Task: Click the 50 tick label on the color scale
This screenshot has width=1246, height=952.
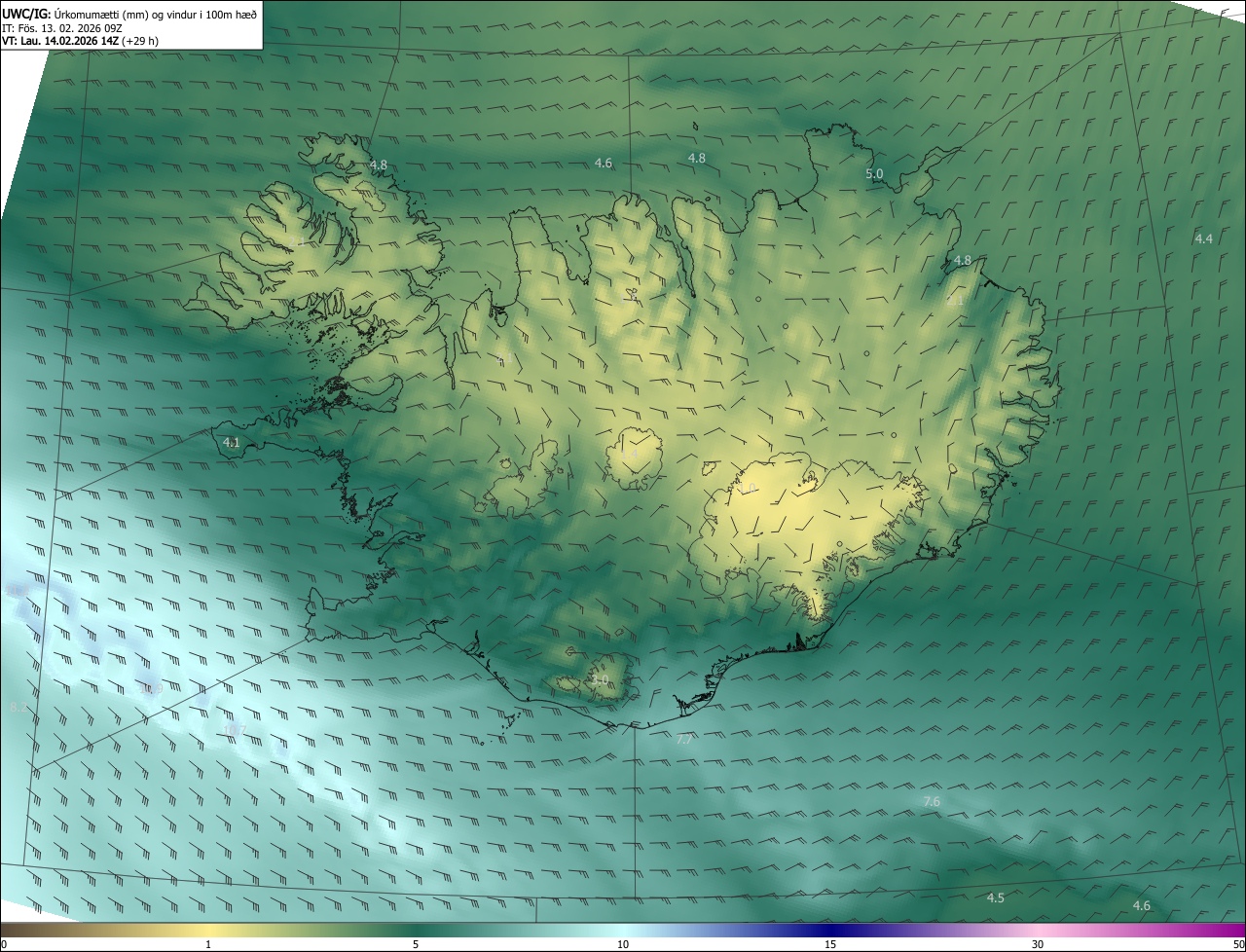Action: click(x=1238, y=944)
